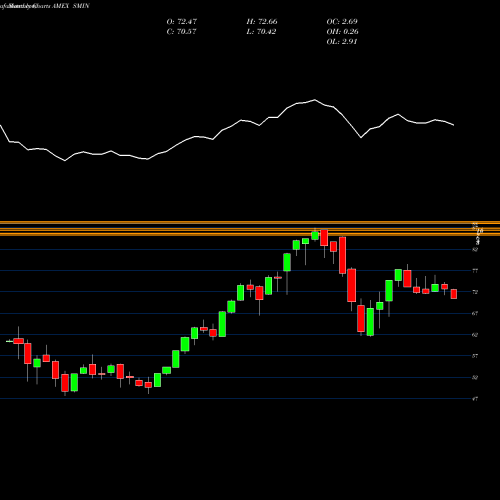Image resolution: width=500 pixels, height=500 pixels.
Task: Click the topmost orange resistance line
Action: [250, 223]
